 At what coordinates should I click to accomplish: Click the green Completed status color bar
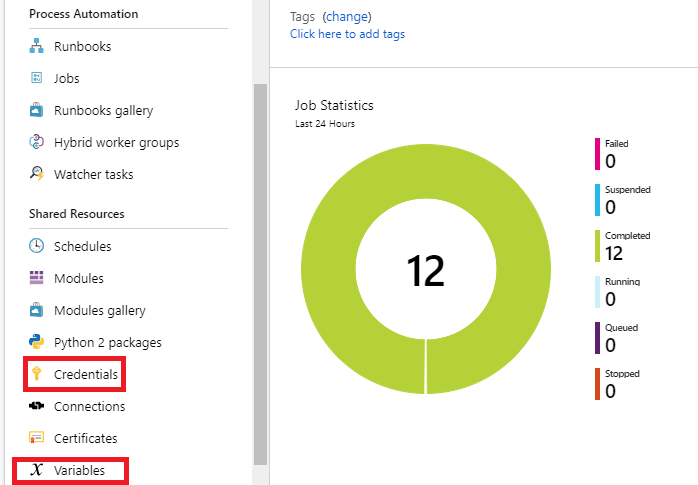pyautogui.click(x=598, y=246)
